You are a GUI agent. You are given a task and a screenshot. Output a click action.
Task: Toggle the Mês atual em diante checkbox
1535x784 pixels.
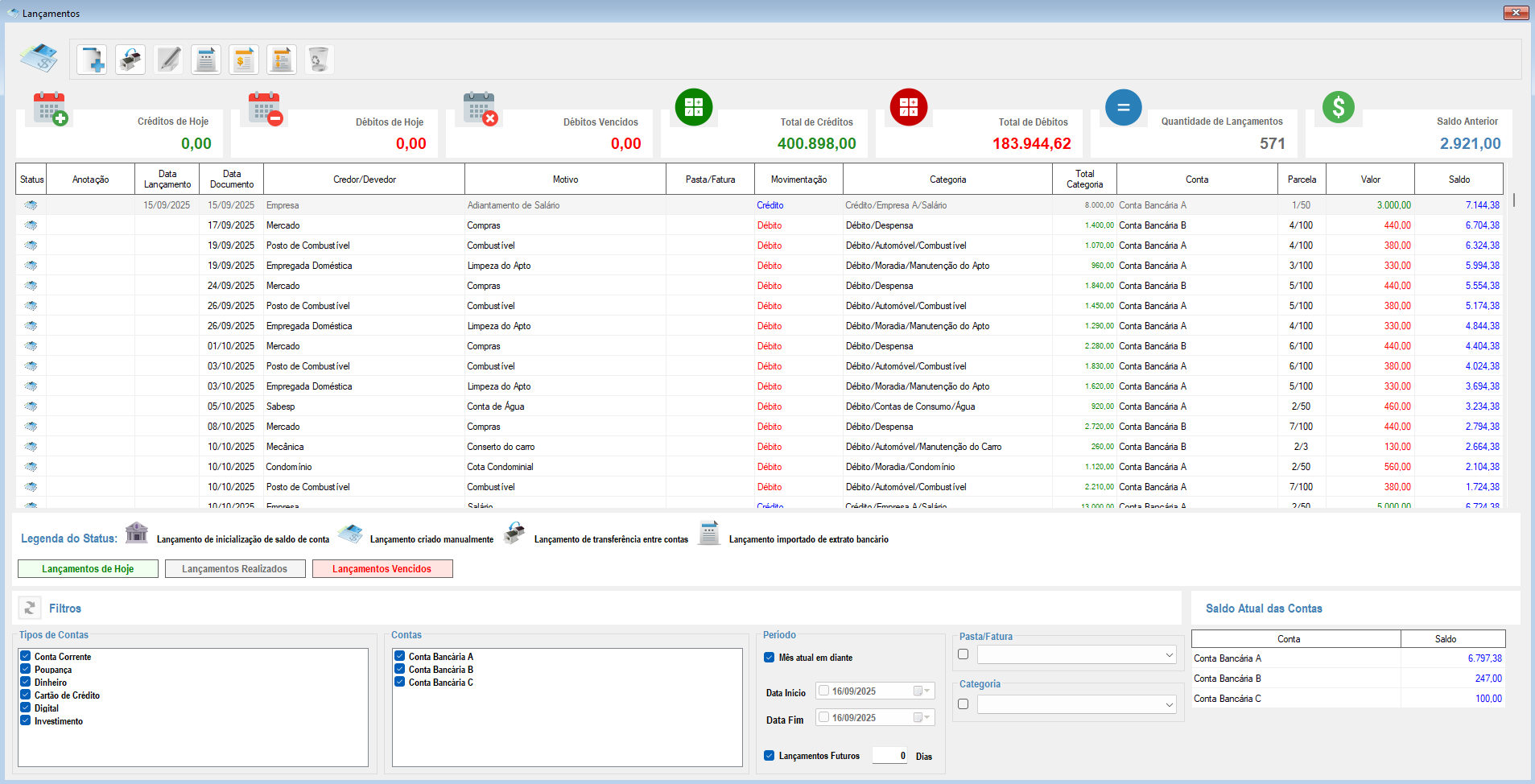point(770,658)
